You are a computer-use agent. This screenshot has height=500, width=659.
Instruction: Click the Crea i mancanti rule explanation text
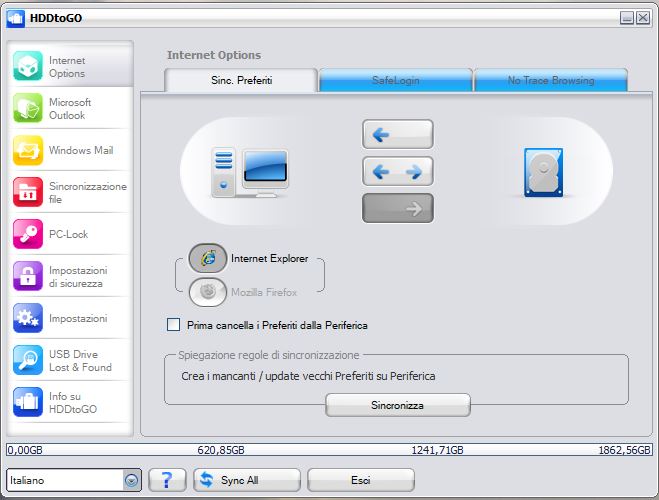coord(308,376)
